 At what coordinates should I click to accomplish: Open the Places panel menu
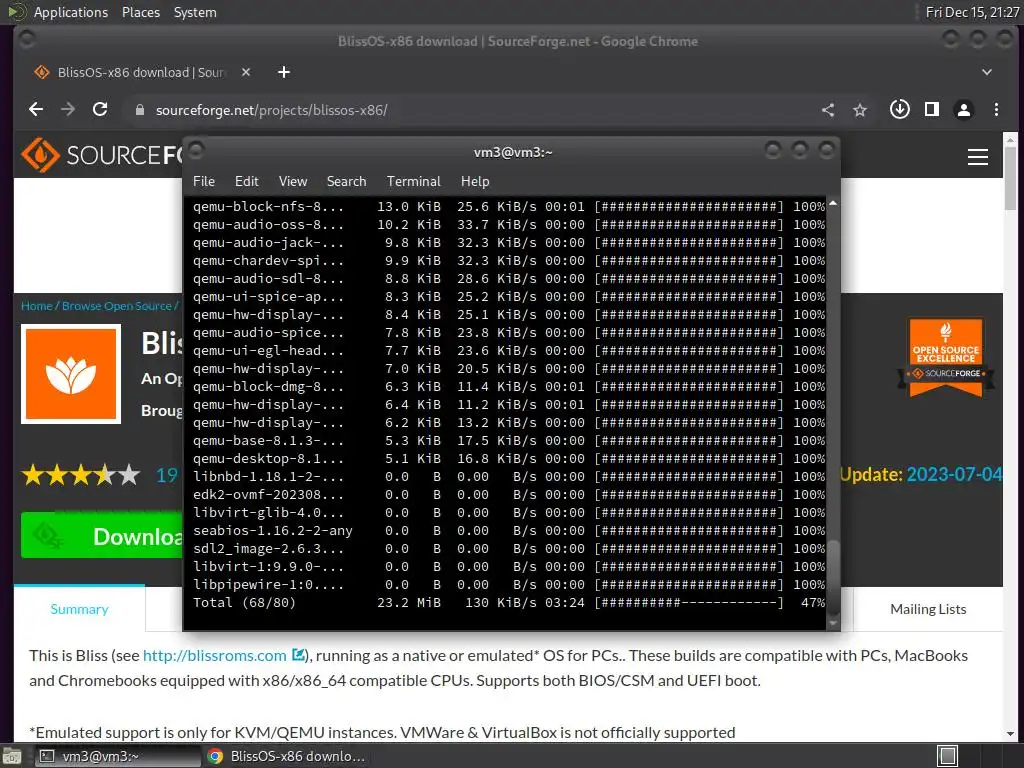point(140,12)
